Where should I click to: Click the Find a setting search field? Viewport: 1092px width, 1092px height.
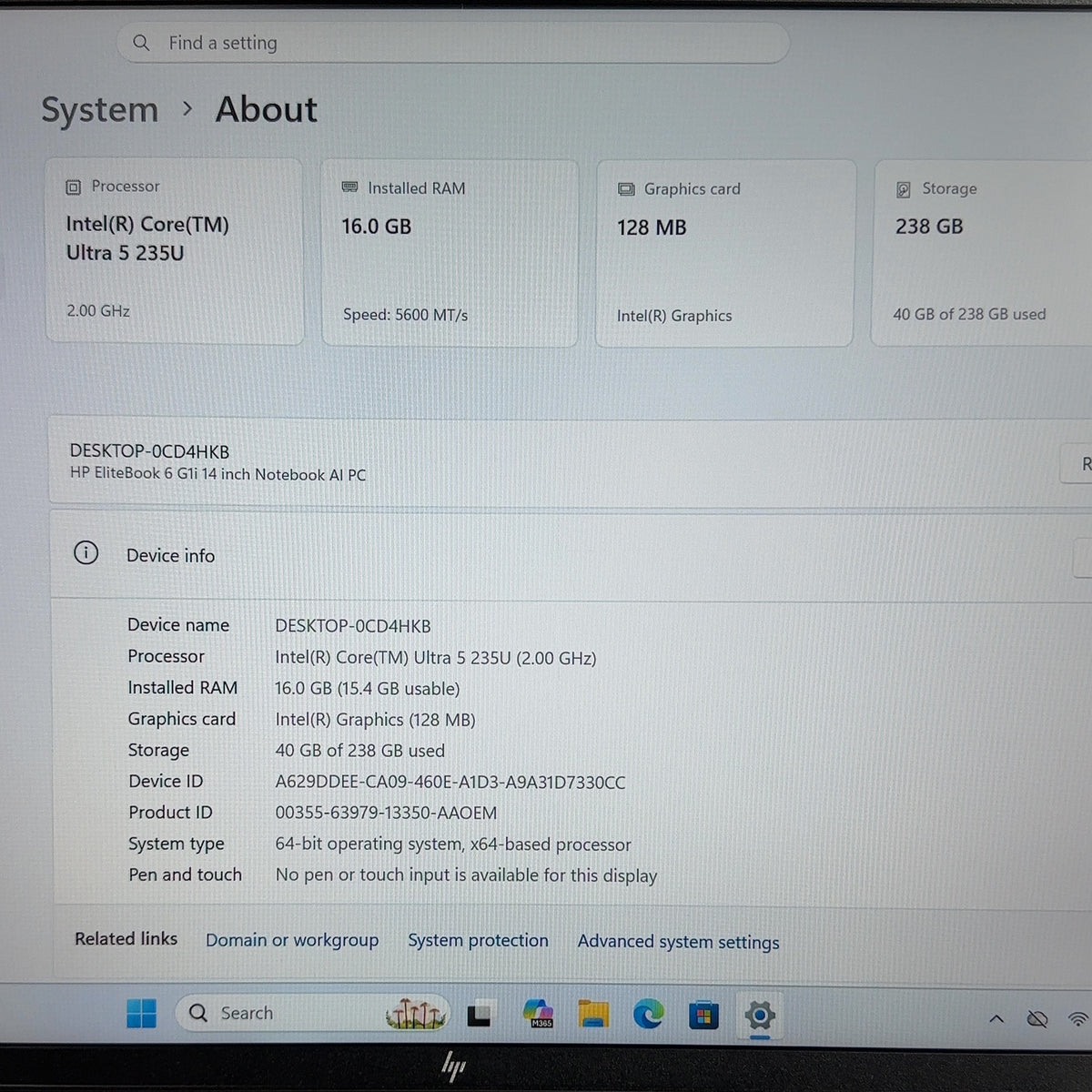click(x=452, y=43)
